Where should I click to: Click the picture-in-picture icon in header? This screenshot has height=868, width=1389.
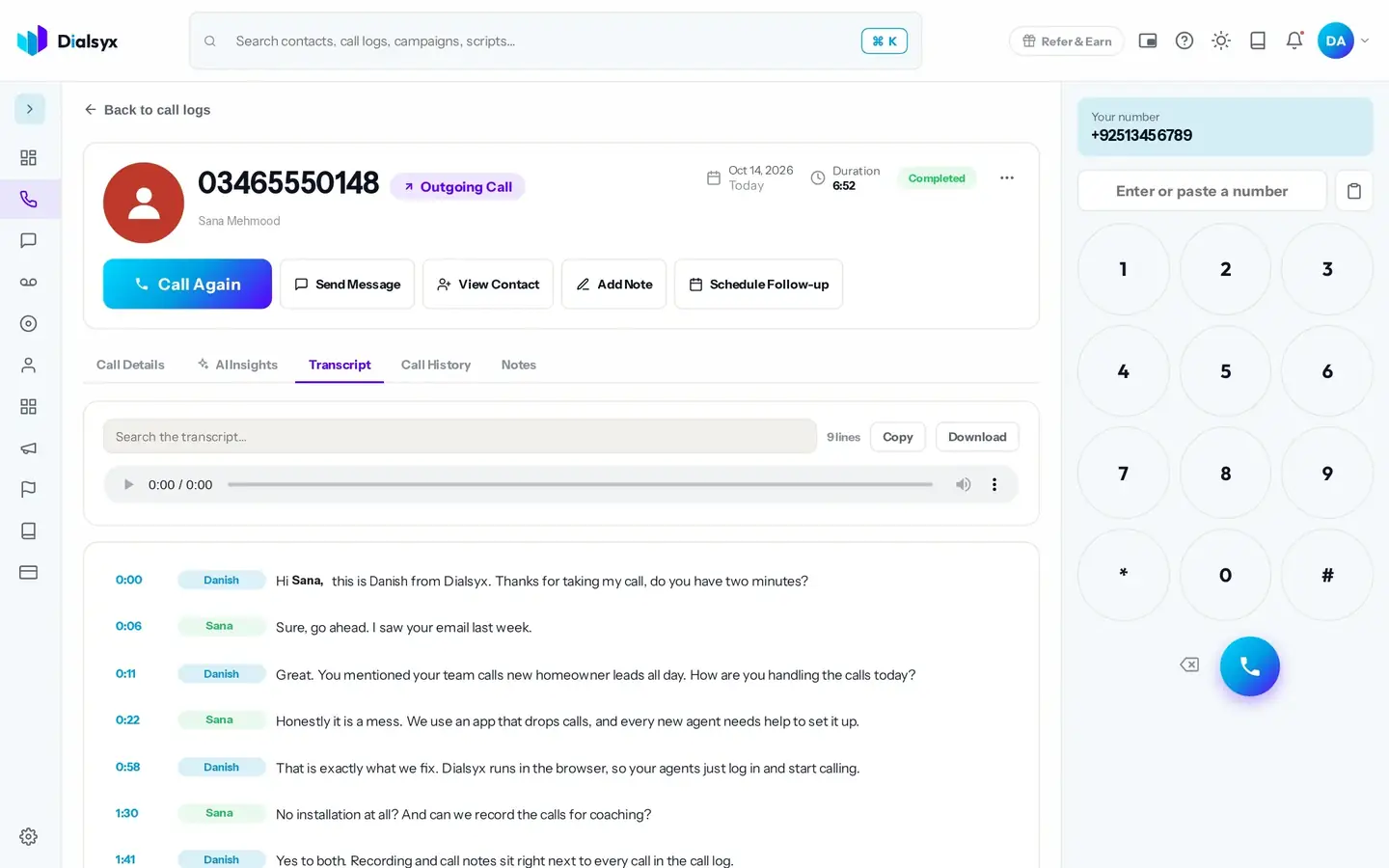(x=1148, y=41)
